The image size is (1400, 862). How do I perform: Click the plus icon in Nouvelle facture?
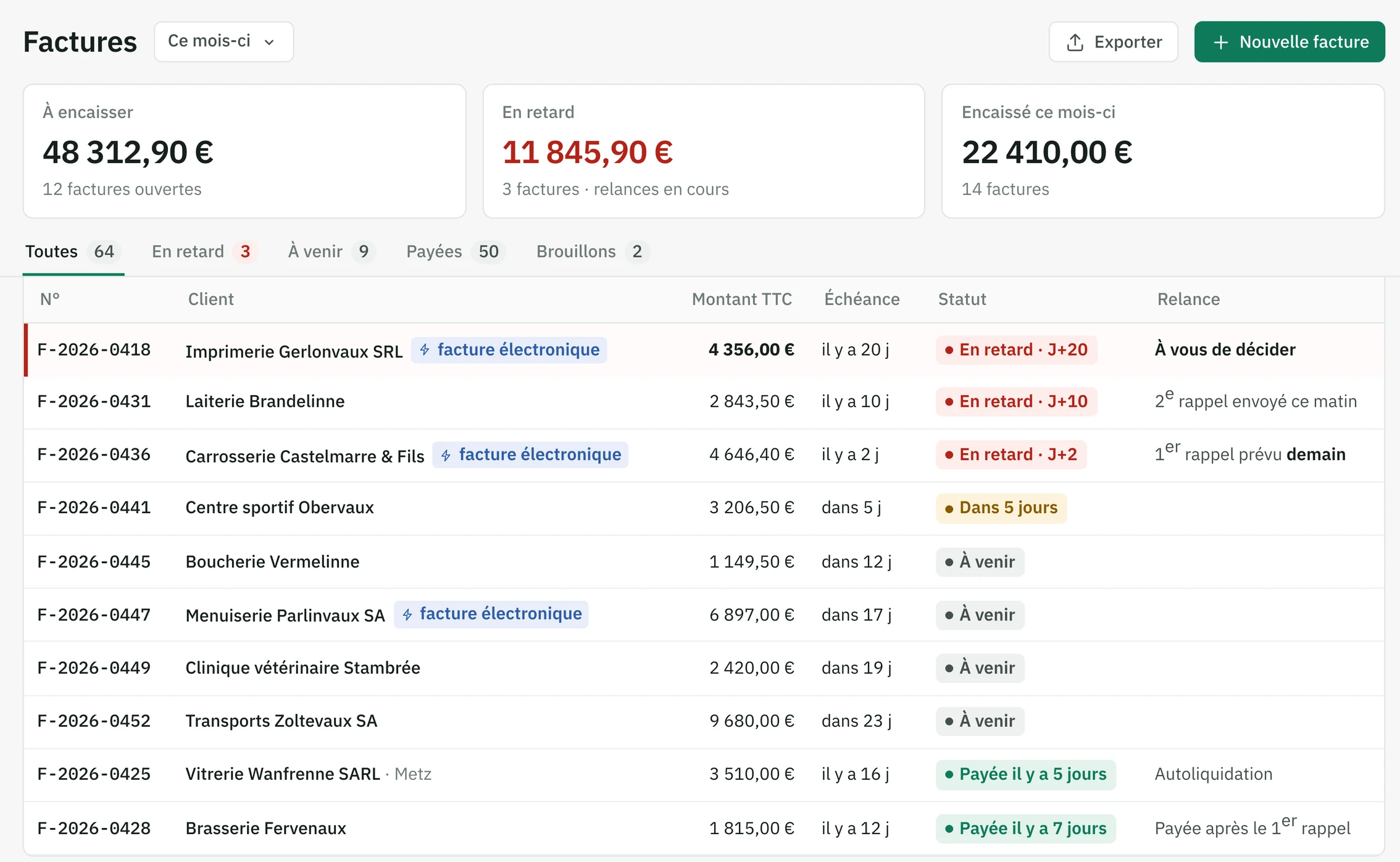click(1220, 42)
